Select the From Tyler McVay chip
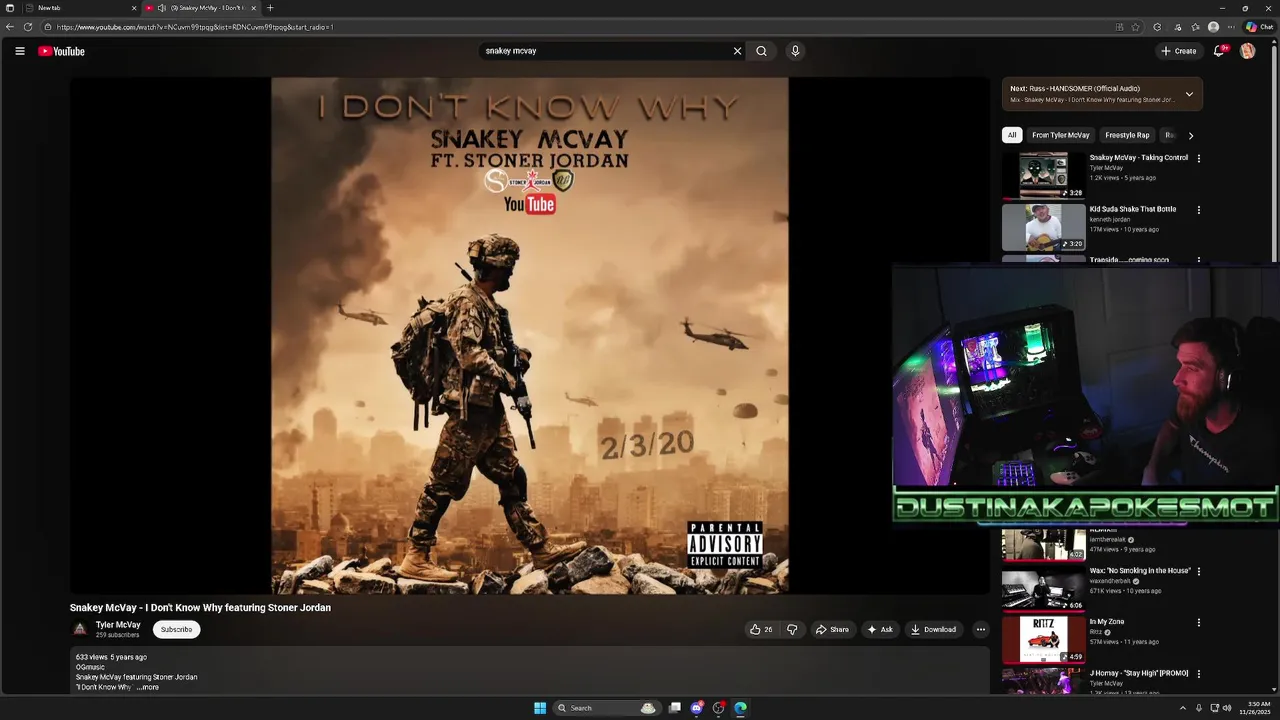Image resolution: width=1280 pixels, height=720 pixels. 1061,135
